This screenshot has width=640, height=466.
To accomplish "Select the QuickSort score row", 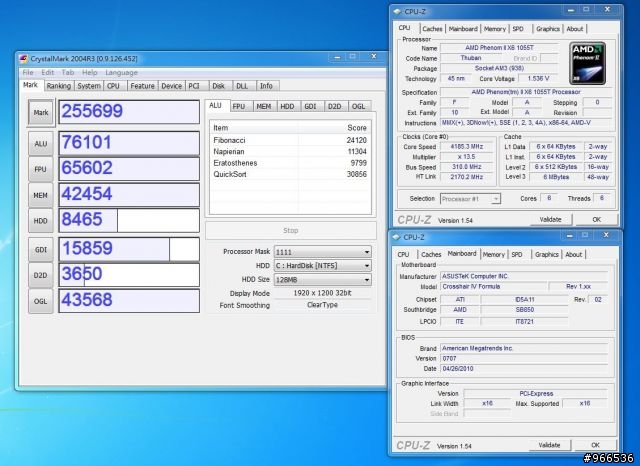I will coord(290,174).
